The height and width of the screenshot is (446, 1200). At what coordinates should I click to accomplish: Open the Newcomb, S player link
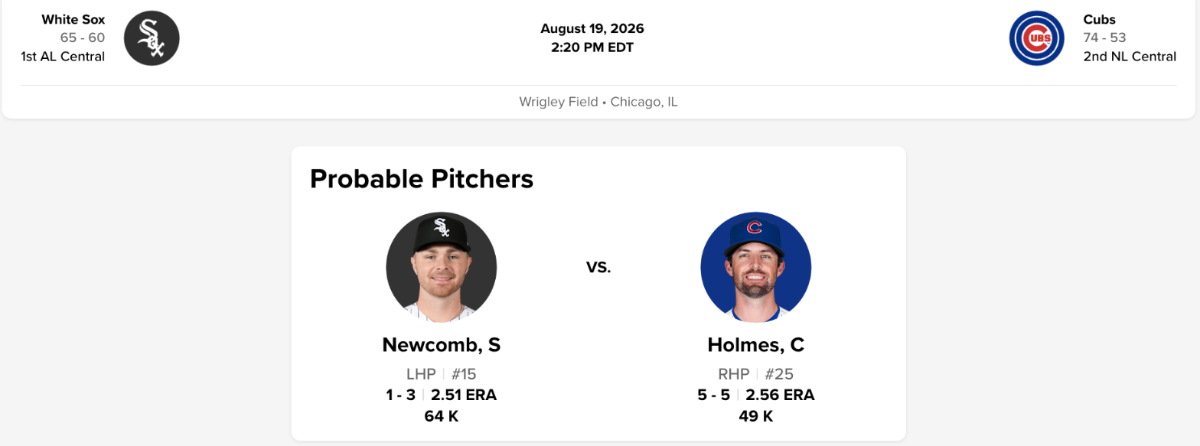click(x=441, y=345)
